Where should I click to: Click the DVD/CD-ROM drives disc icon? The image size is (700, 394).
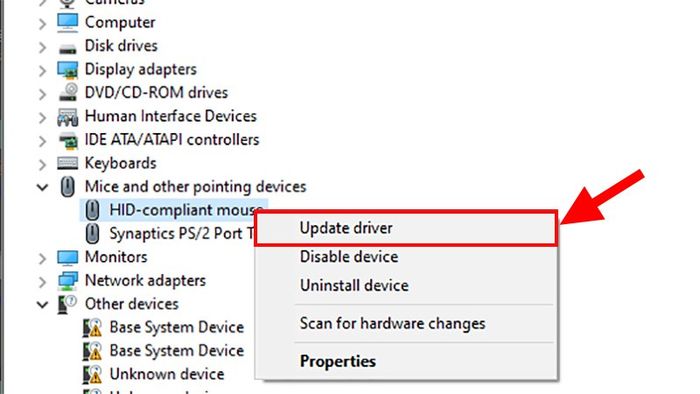[68, 92]
